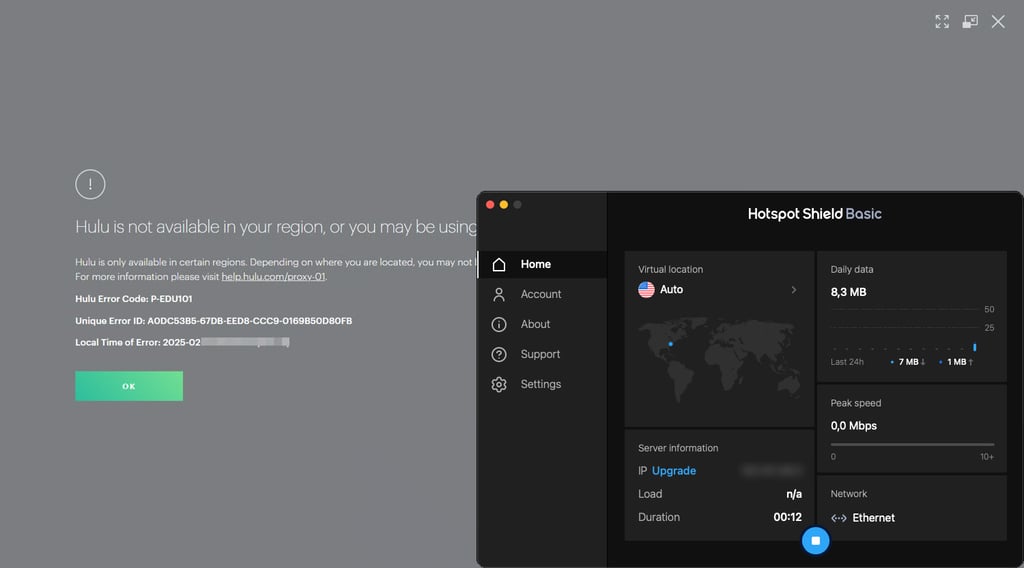Image resolution: width=1024 pixels, height=568 pixels.
Task: Open the help.hulu.com/proxy-01 link
Action: [273, 276]
